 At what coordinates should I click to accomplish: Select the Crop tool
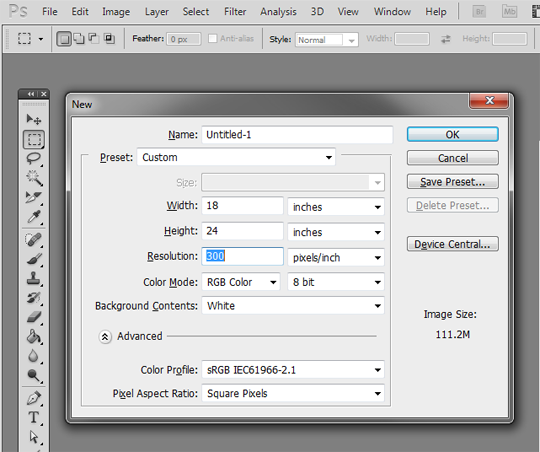(x=34, y=197)
